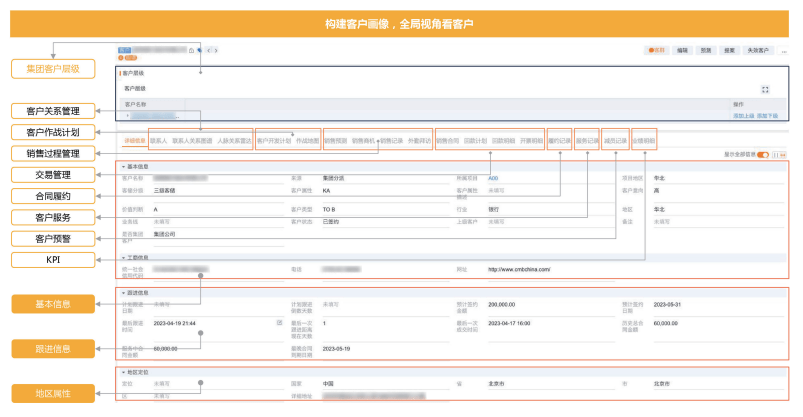Click the 编辑 button
Screen dimensions: 803x417
[682, 49]
